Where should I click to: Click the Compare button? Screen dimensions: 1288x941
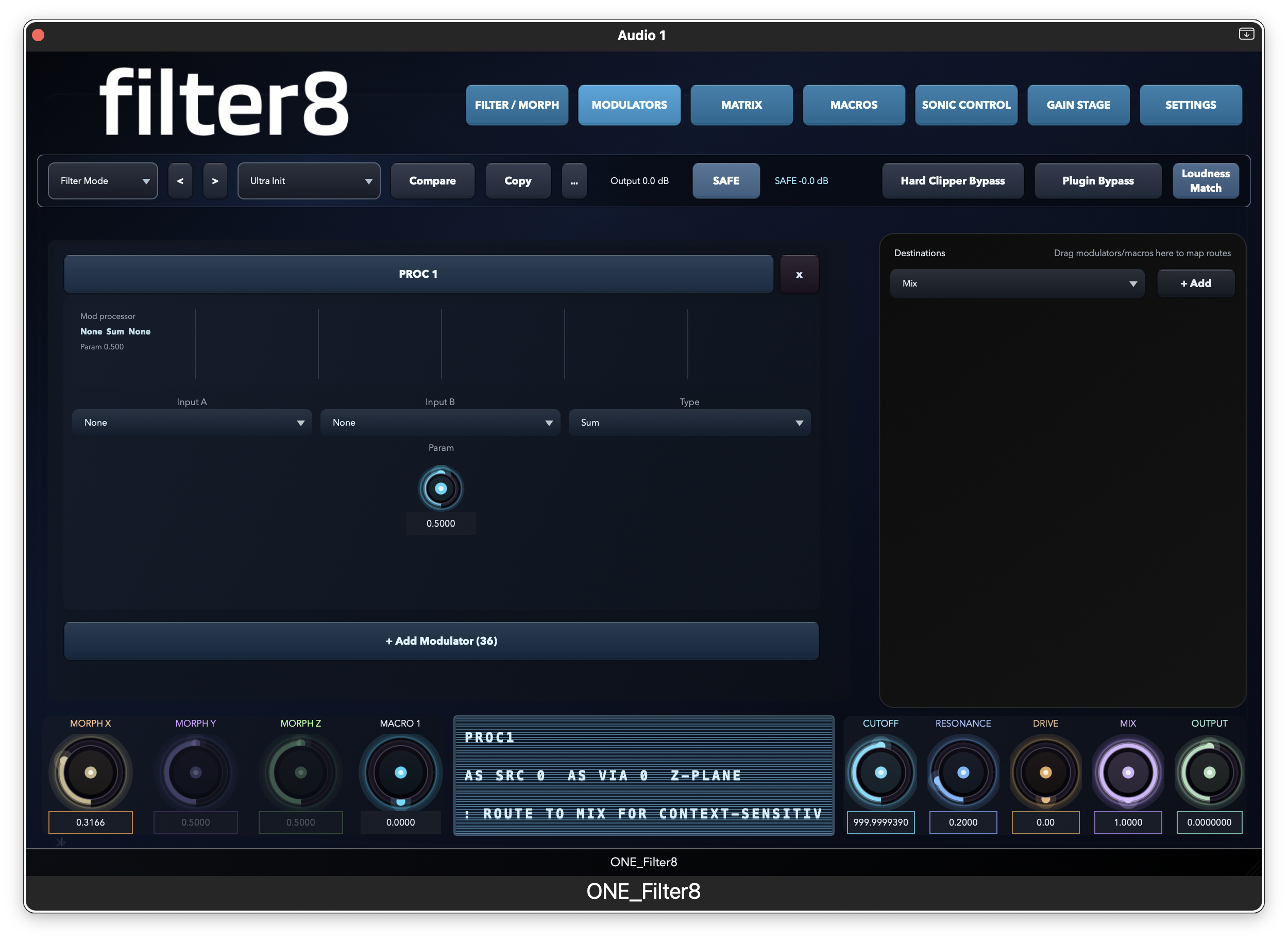[x=432, y=180]
